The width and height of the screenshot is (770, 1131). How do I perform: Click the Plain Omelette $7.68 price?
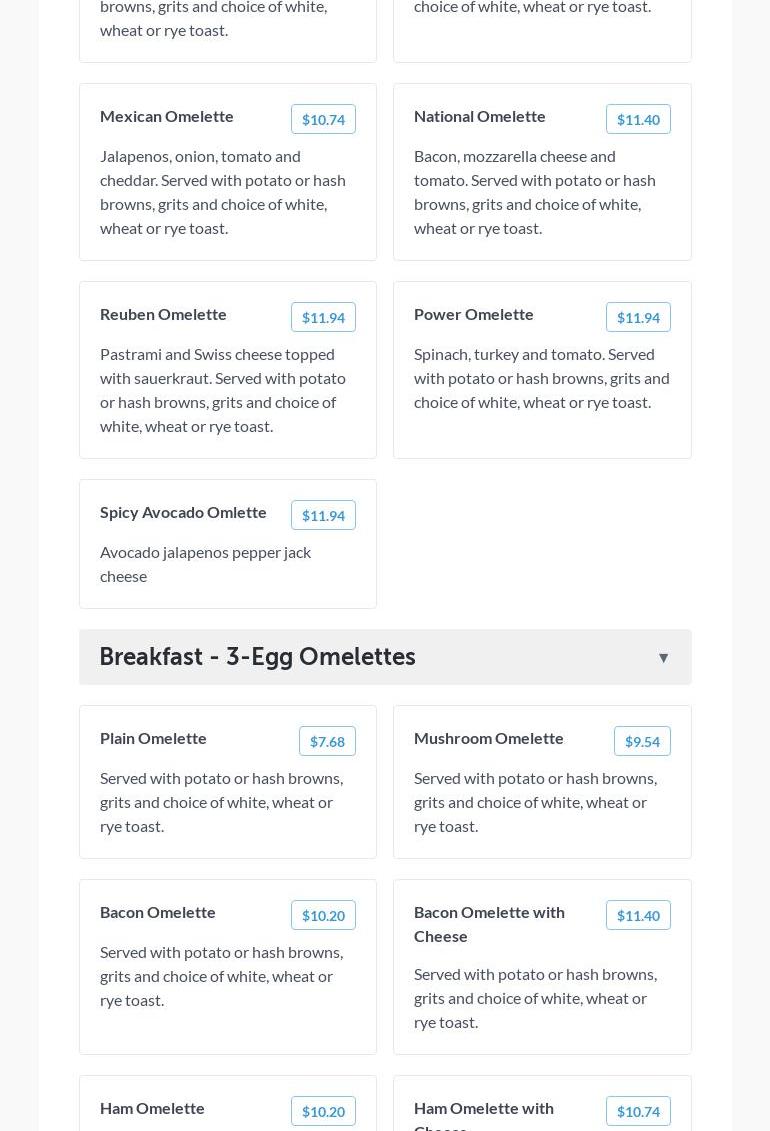coord(327,742)
